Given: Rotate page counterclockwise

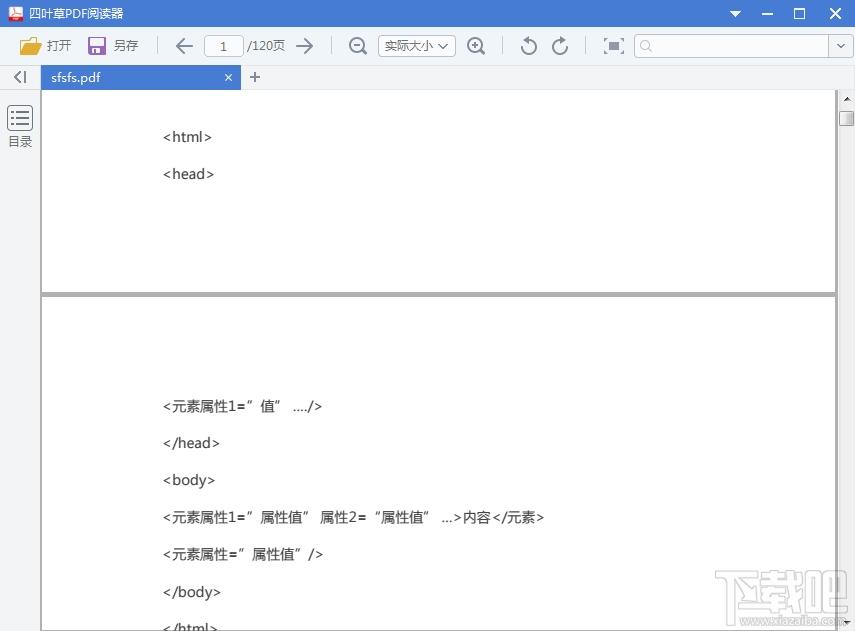Looking at the screenshot, I should (x=528, y=46).
